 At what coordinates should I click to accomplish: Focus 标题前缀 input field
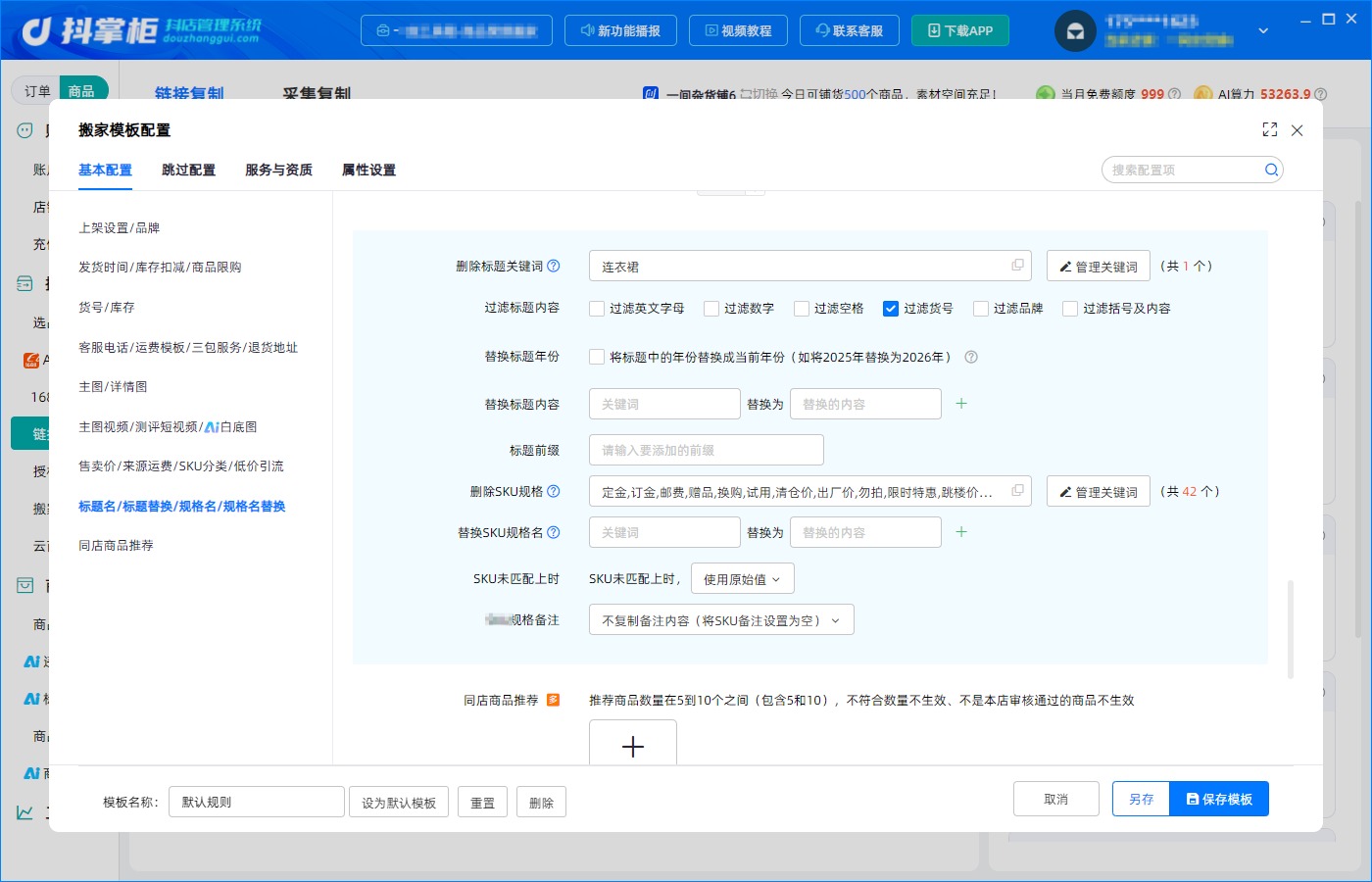pos(707,450)
